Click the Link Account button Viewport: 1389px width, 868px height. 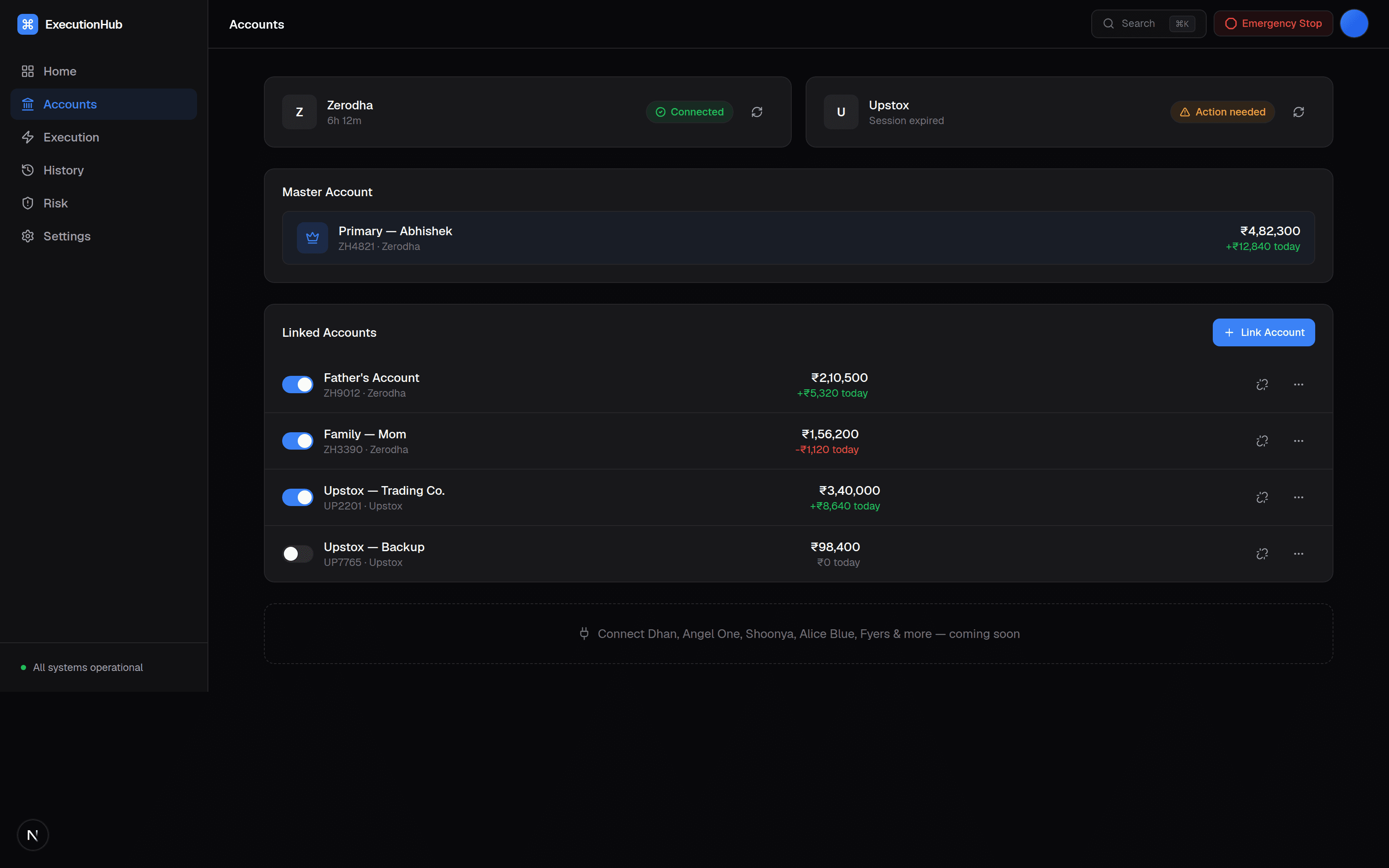[x=1263, y=332]
